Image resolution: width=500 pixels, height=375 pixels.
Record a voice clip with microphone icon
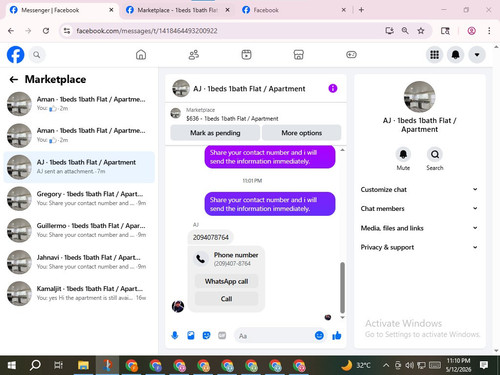pyautogui.click(x=175, y=335)
